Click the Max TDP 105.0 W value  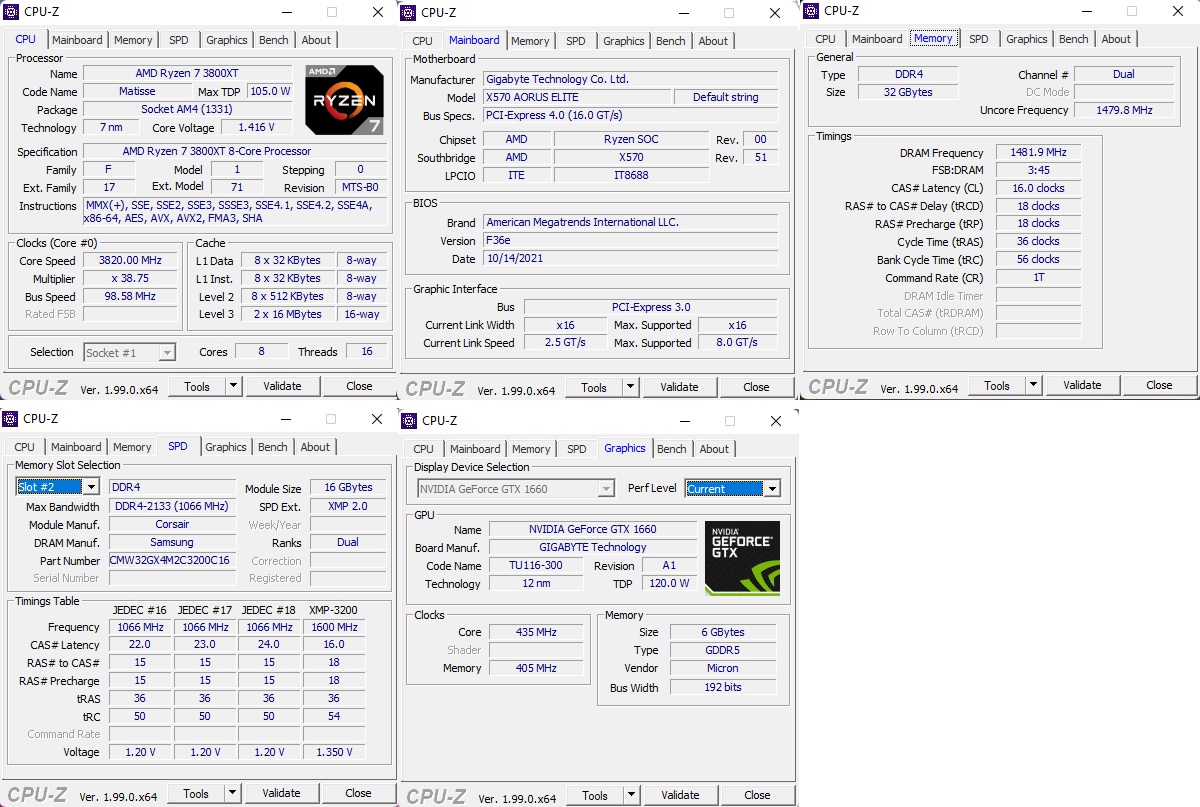pos(270,91)
